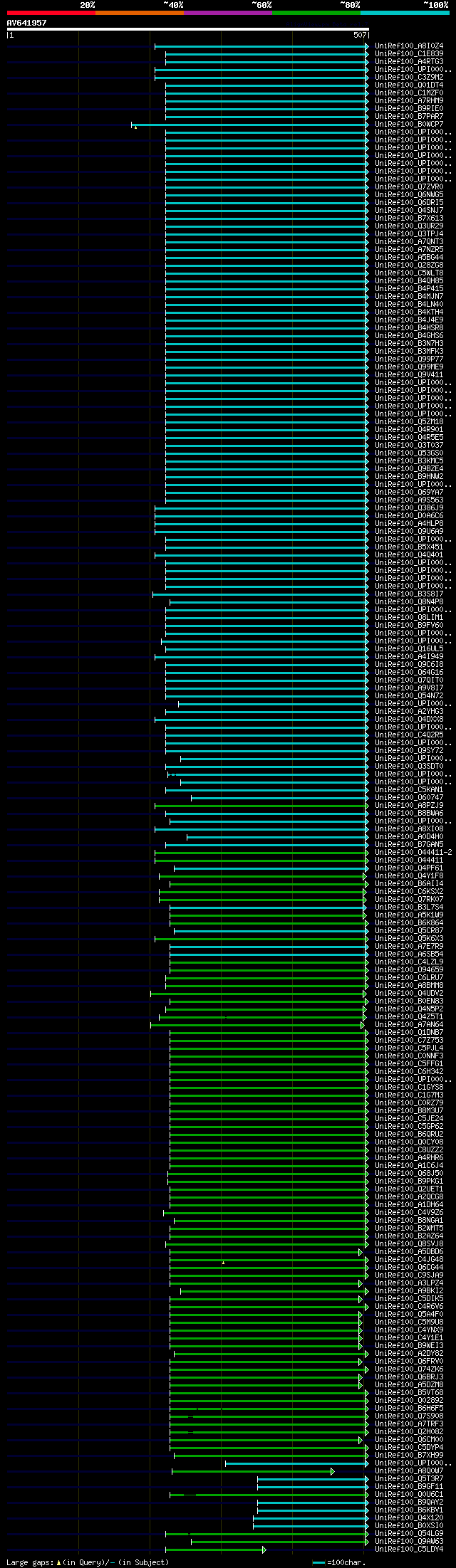Screen dimensions: 456x1568
Task: Select hit UniRef100_Q4SNJ7
Action: click(x=409, y=211)
